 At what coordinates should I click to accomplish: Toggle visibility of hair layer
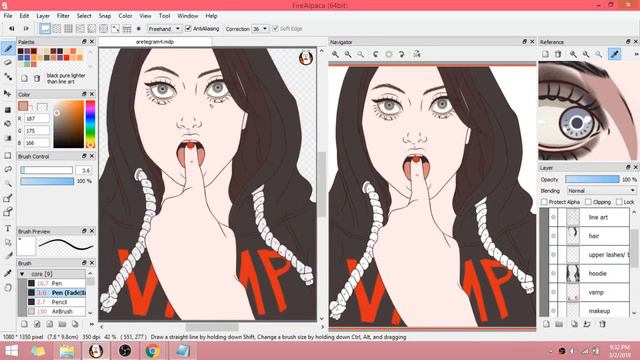553,236
